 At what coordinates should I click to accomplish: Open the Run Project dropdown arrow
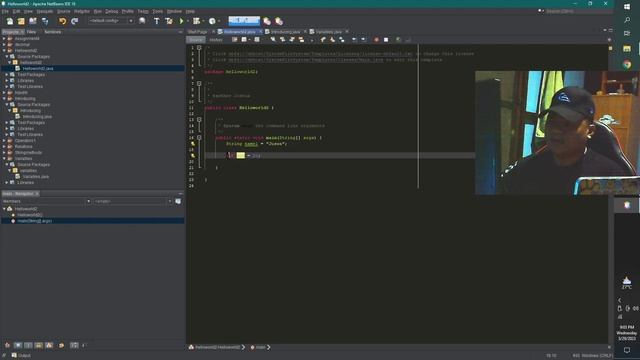tap(188, 21)
